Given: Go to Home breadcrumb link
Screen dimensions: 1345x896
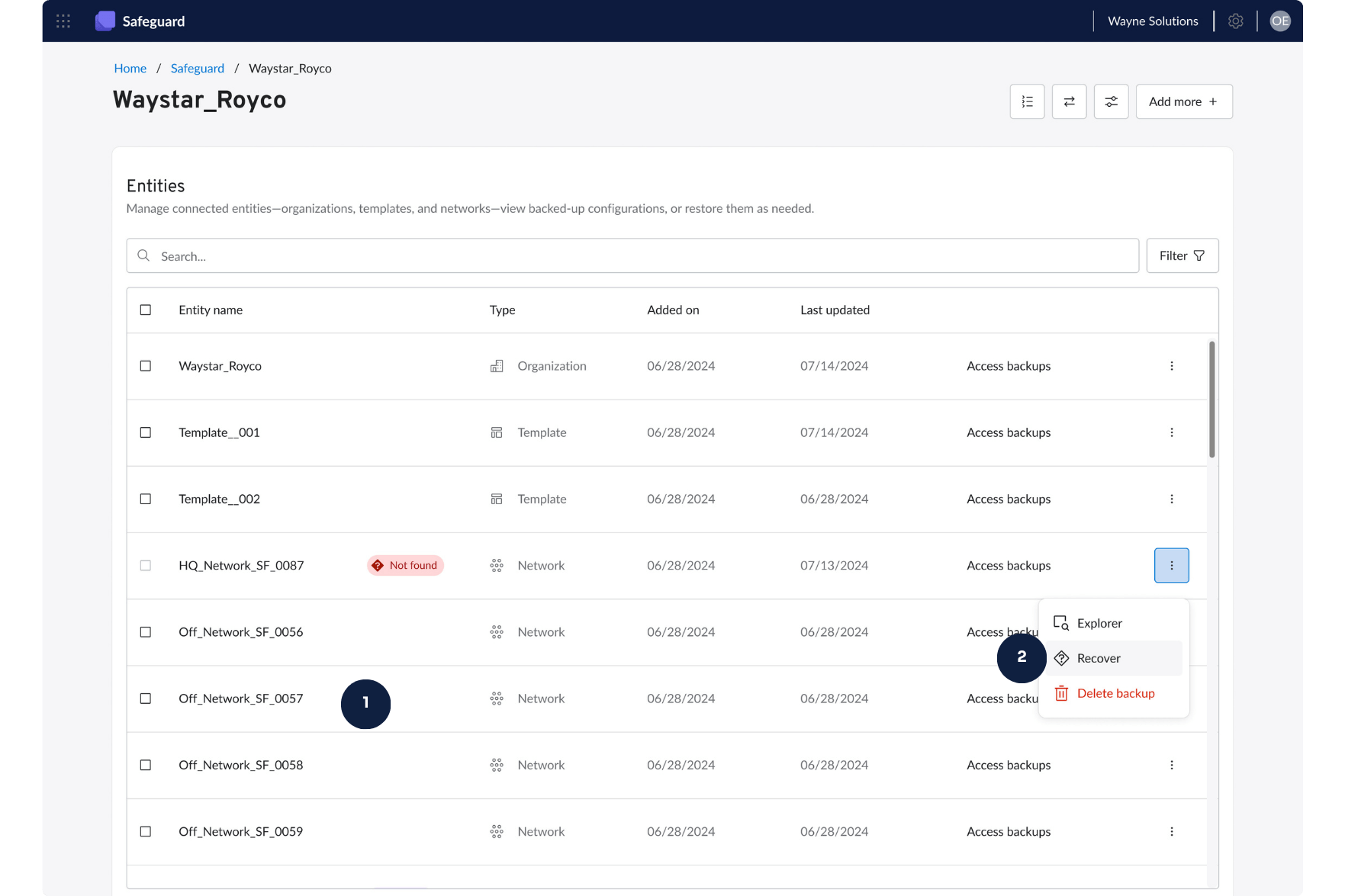Looking at the screenshot, I should pyautogui.click(x=130, y=68).
